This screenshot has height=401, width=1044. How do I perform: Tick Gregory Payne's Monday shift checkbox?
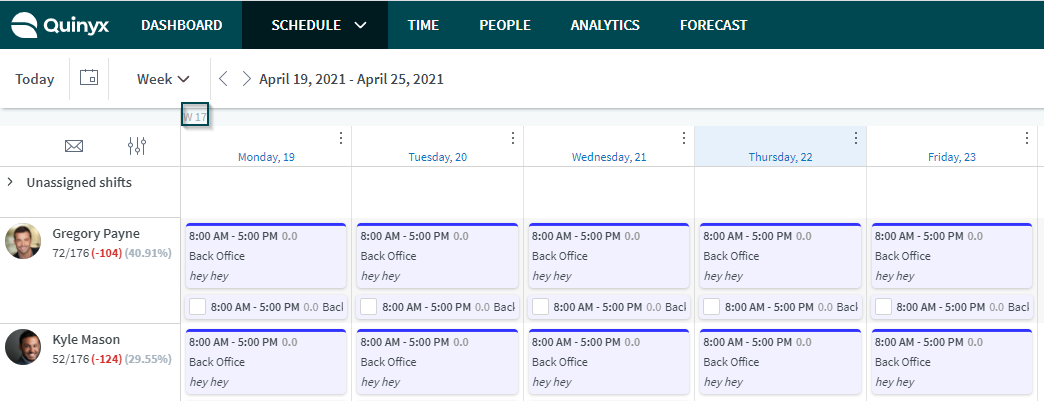point(198,307)
